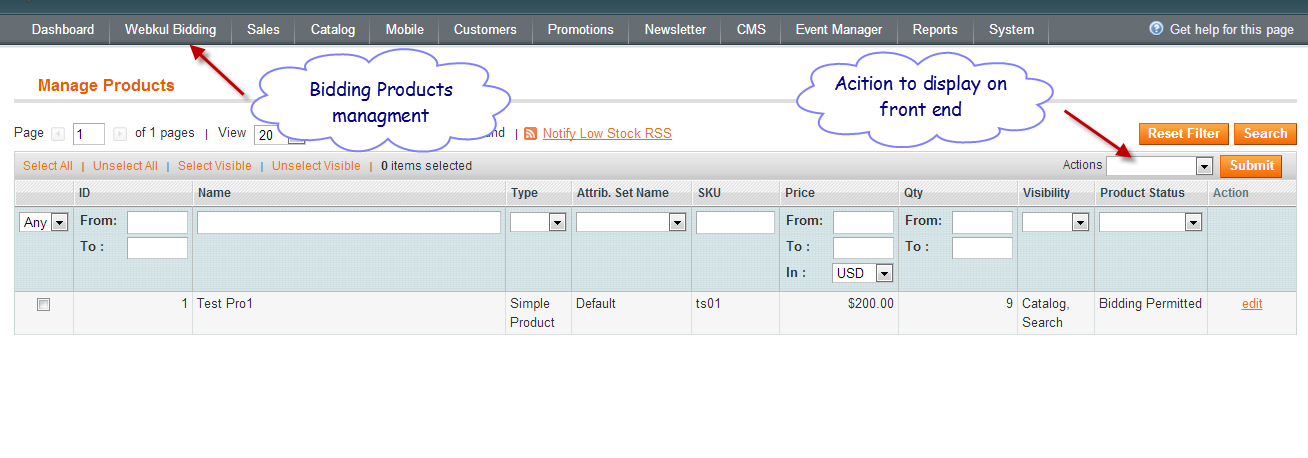Click the Search button
Image resolution: width=1308 pixels, height=458 pixels.
tap(1265, 133)
